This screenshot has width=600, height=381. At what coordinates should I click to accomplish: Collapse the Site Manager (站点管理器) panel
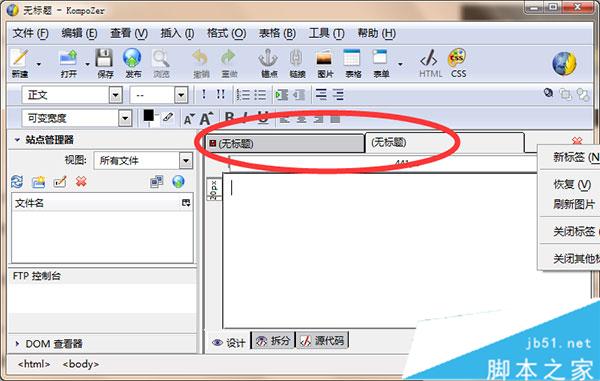[17, 140]
